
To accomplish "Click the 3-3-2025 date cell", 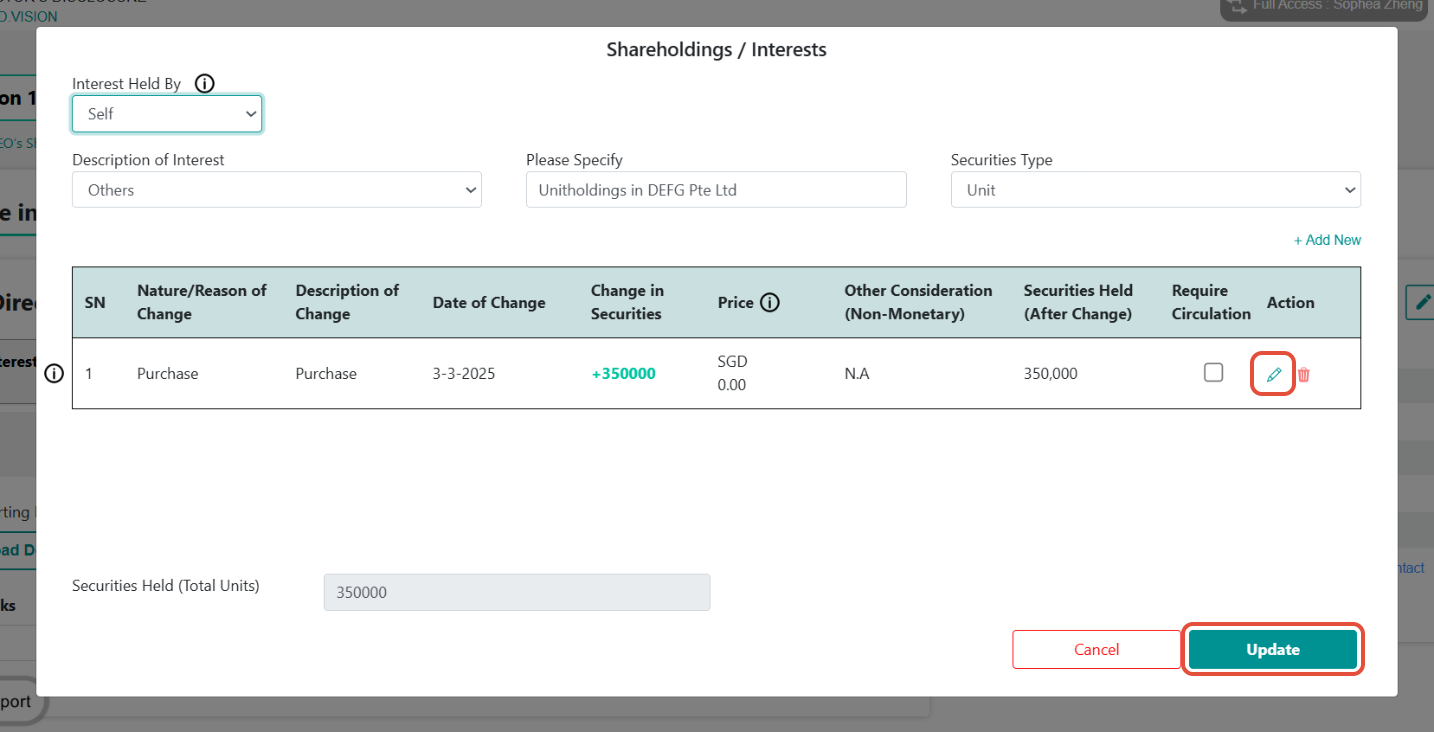I will (464, 374).
